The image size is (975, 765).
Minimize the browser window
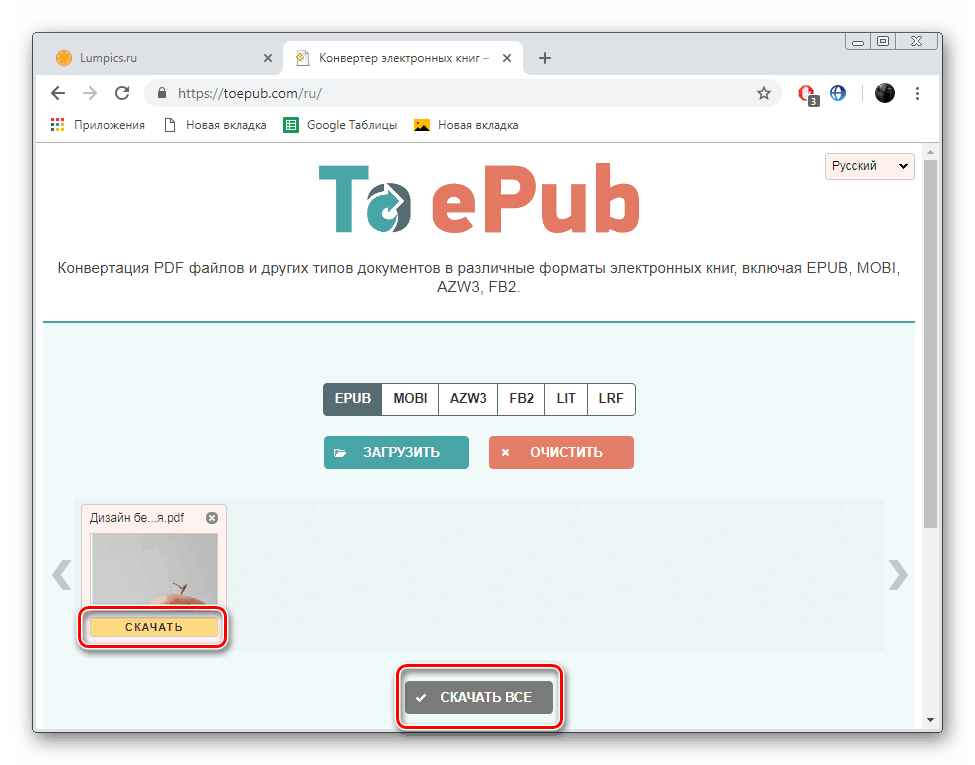tap(858, 42)
